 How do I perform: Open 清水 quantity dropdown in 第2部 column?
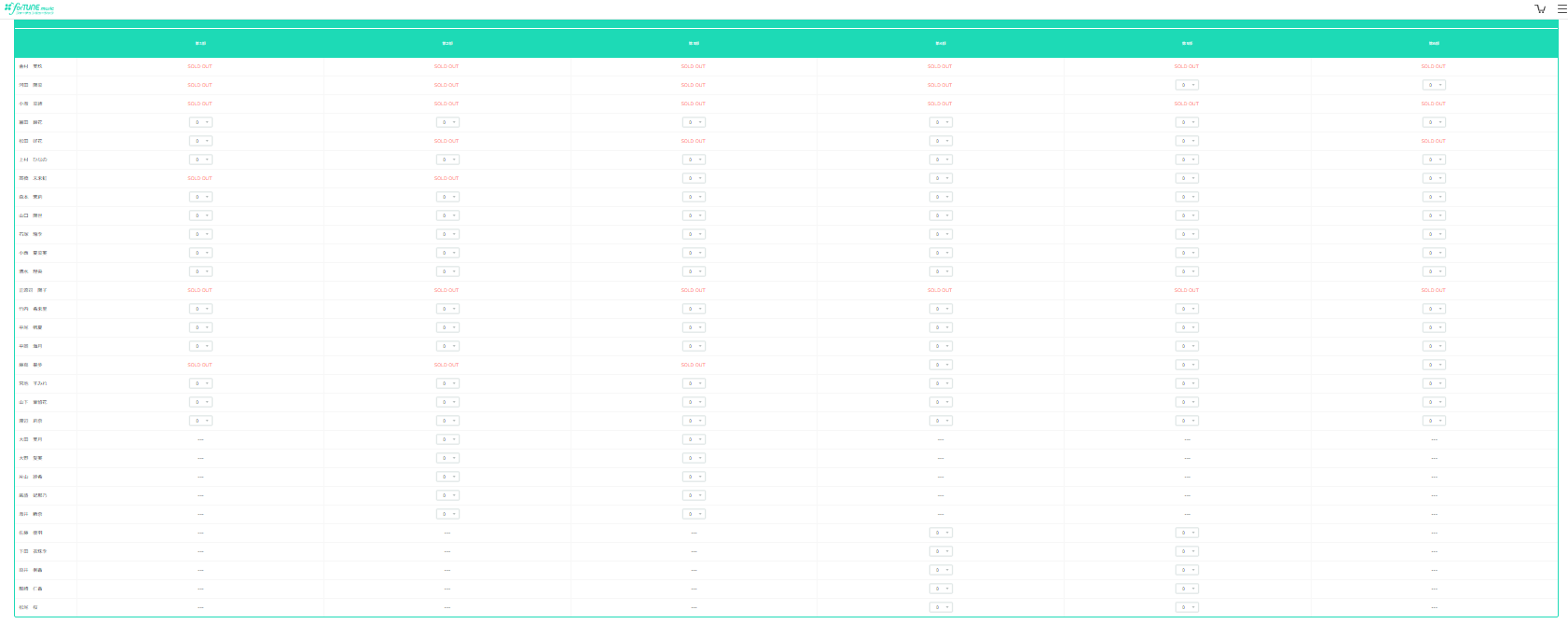tap(447, 271)
